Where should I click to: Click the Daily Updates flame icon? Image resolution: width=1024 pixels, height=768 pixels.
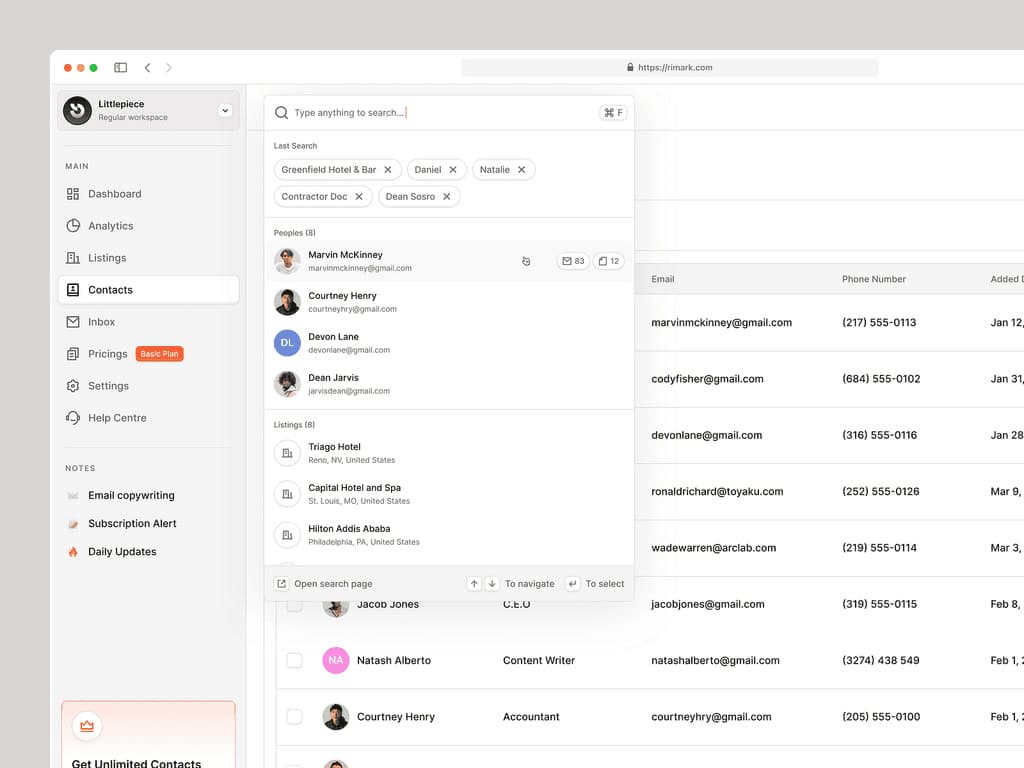click(x=72, y=552)
